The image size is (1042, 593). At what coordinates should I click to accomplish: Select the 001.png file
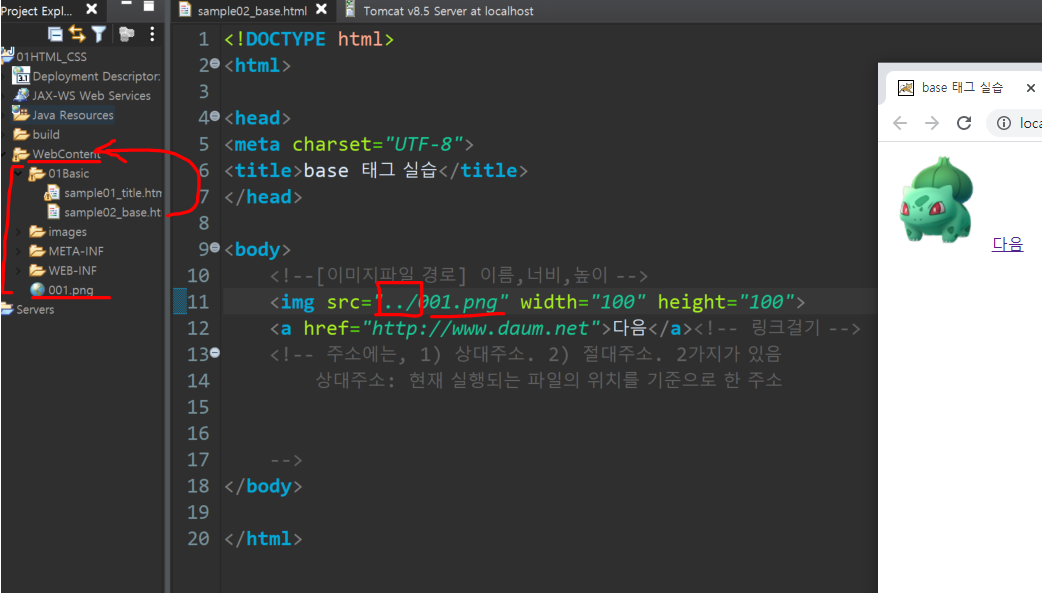70,290
